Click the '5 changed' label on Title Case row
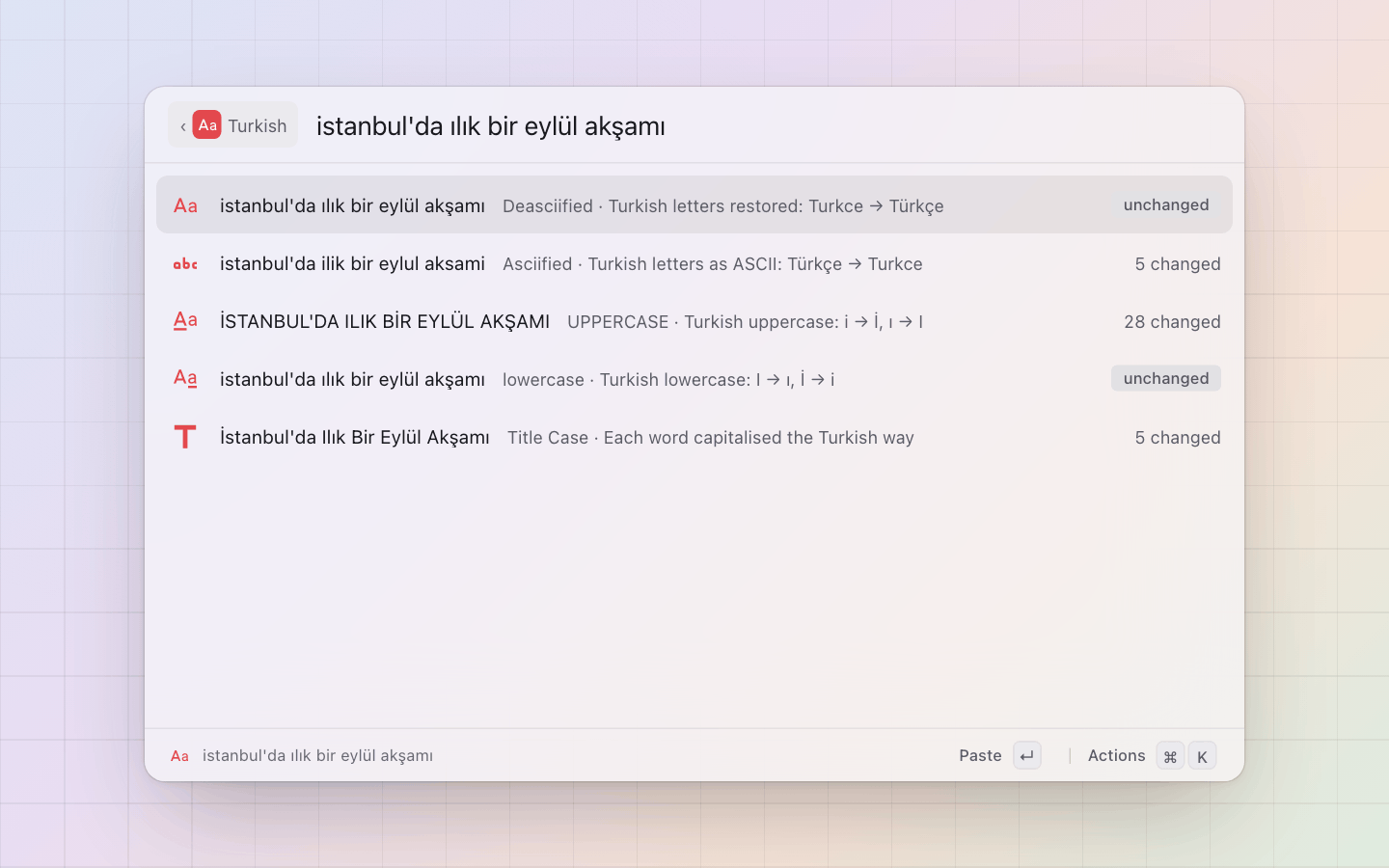Viewport: 1389px width, 868px height. coord(1178,438)
